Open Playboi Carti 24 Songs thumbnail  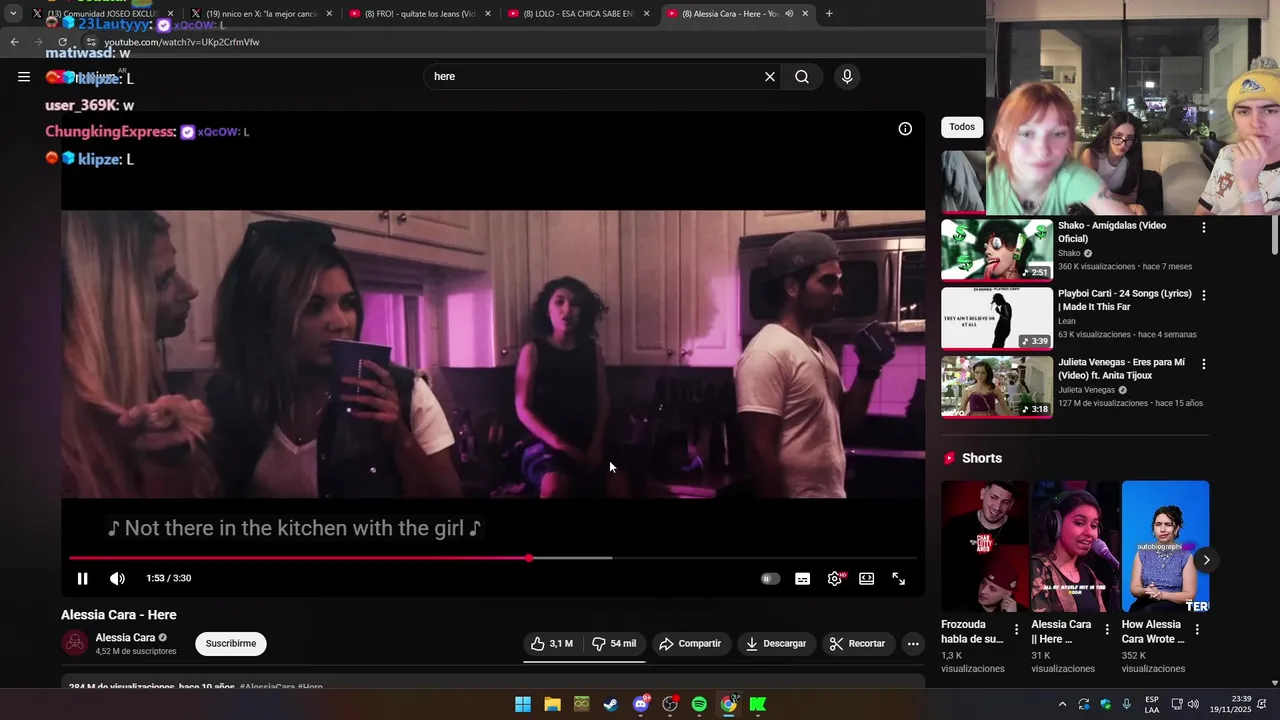pos(997,318)
